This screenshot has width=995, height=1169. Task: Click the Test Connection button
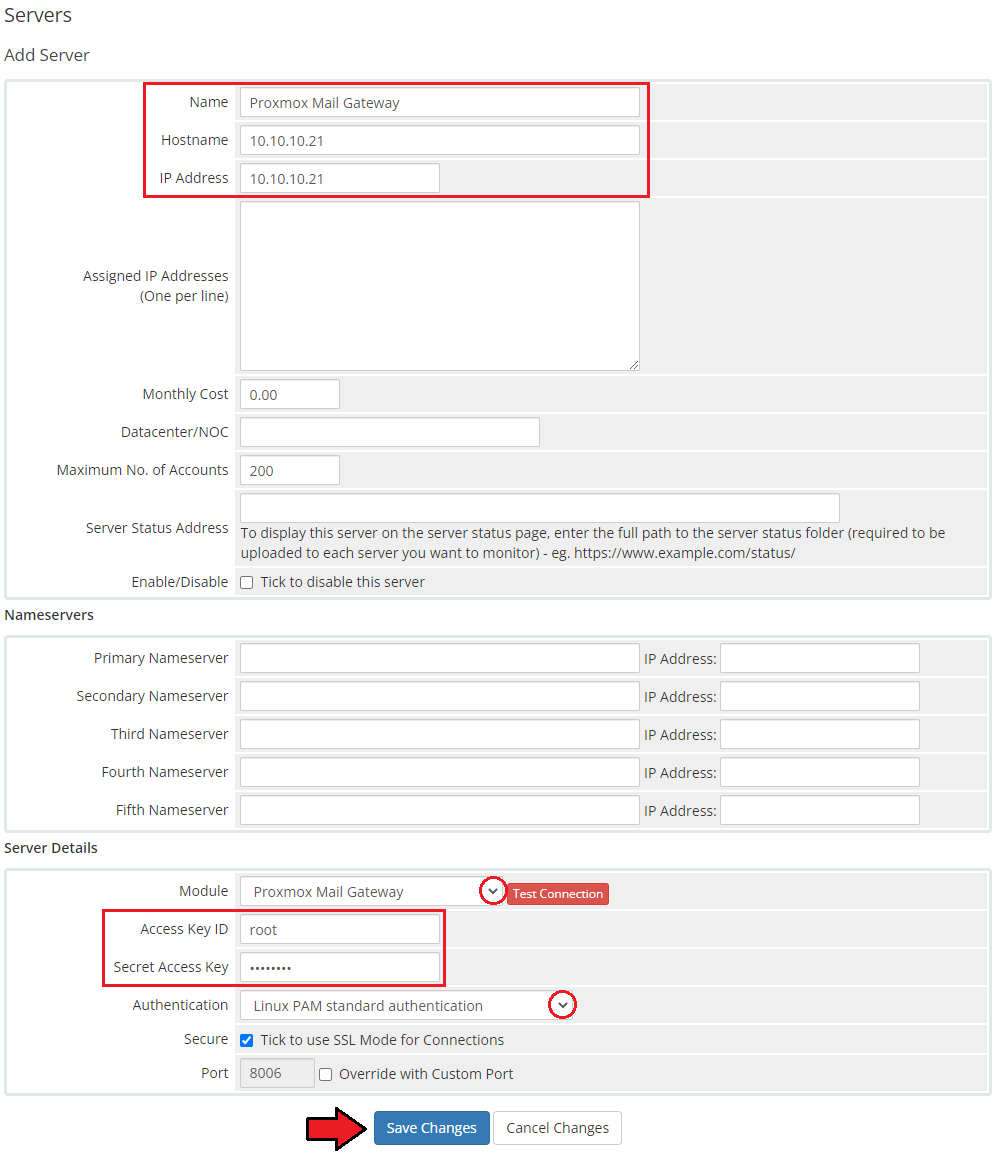pyautogui.click(x=557, y=894)
